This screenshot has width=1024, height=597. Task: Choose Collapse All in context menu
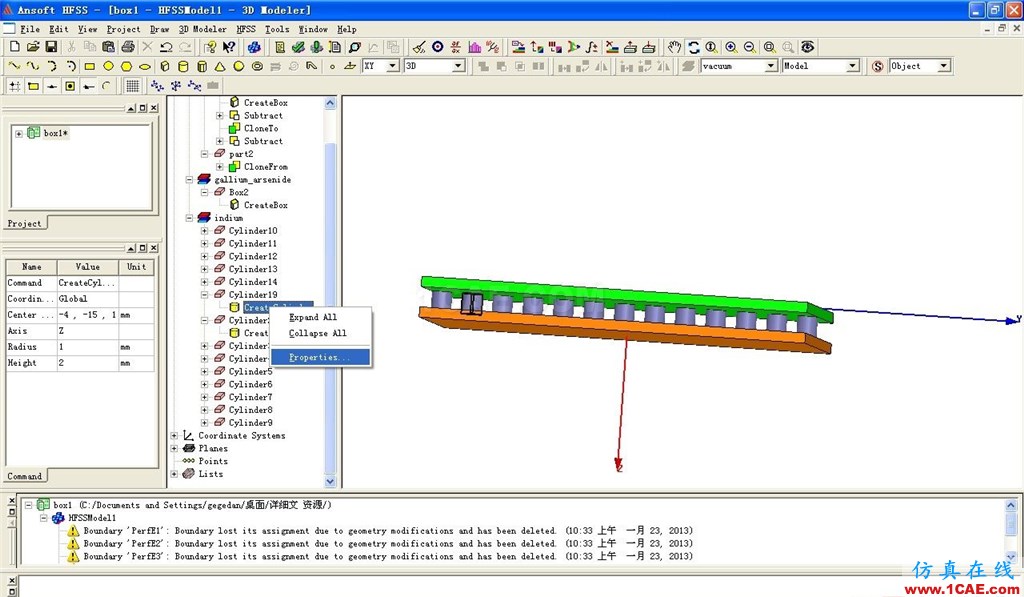pos(320,333)
